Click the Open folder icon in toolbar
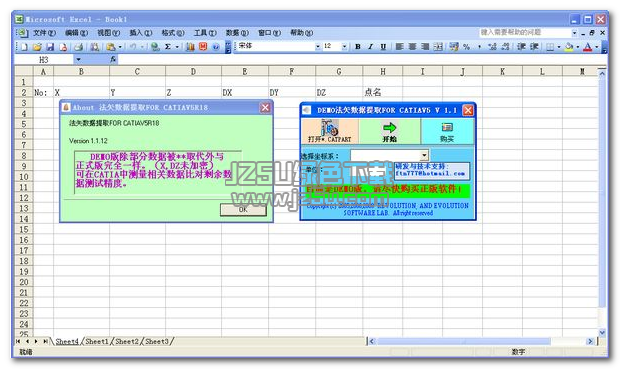The width and height of the screenshot is (620, 369). (37, 47)
